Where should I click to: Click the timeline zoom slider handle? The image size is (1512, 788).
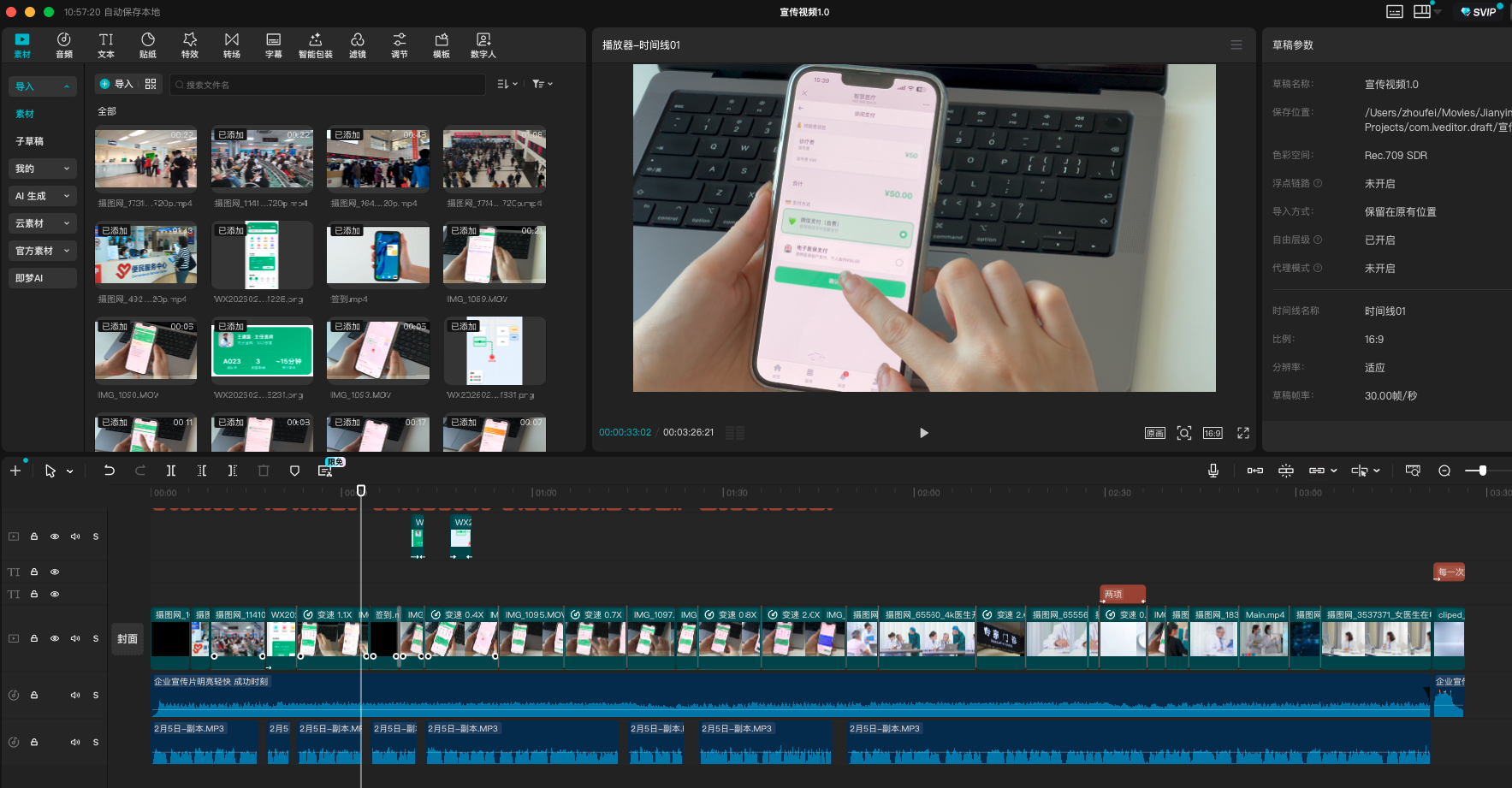(1482, 471)
